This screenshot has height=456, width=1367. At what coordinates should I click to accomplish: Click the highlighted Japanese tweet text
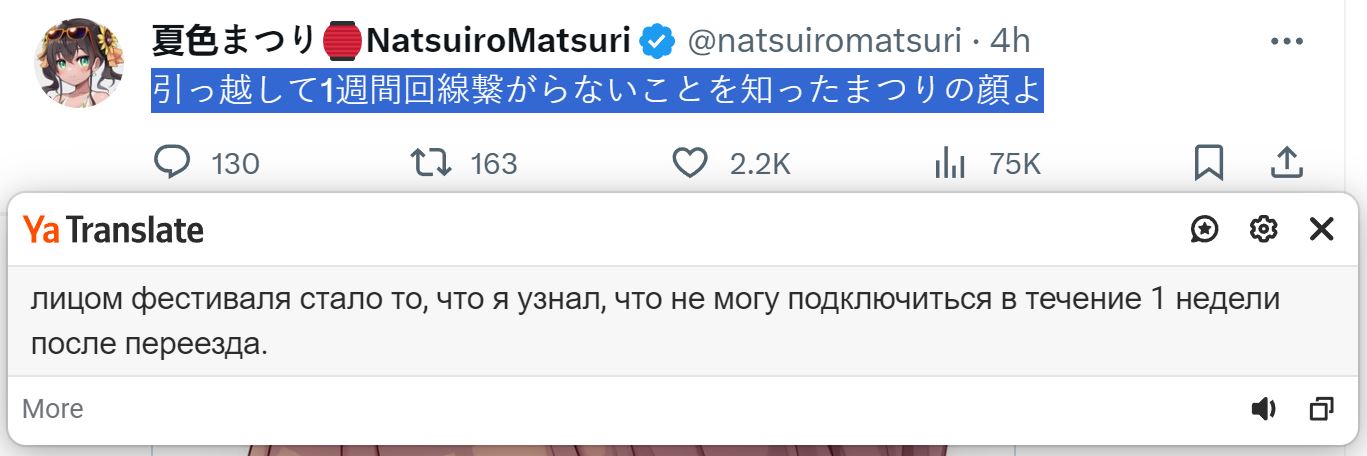pos(597,91)
